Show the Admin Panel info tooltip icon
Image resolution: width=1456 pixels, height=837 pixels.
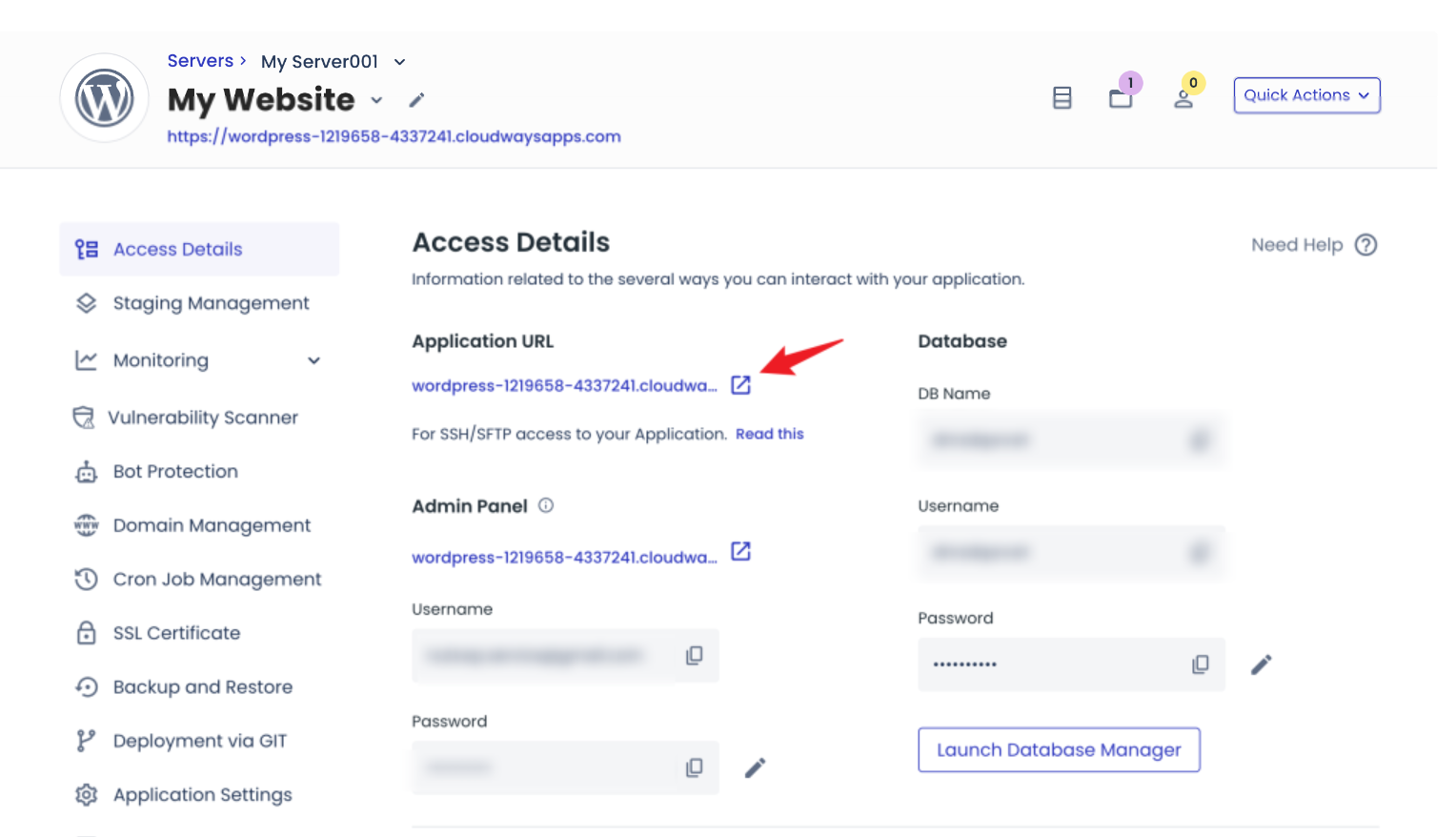coord(546,505)
